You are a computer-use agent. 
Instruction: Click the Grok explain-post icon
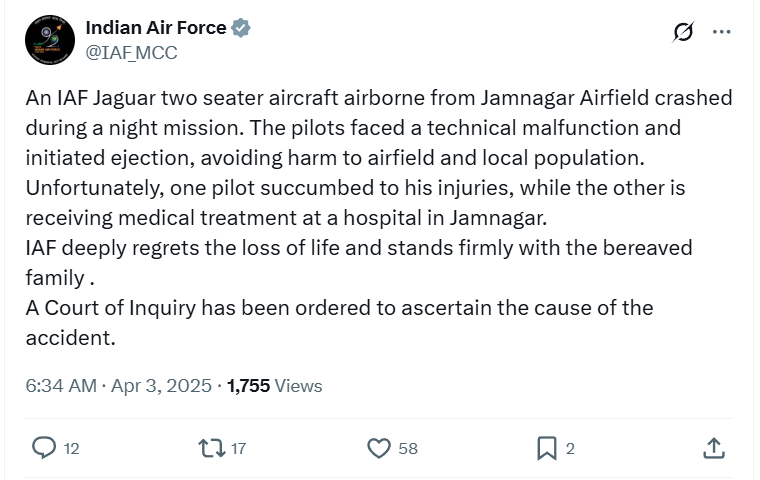683,32
